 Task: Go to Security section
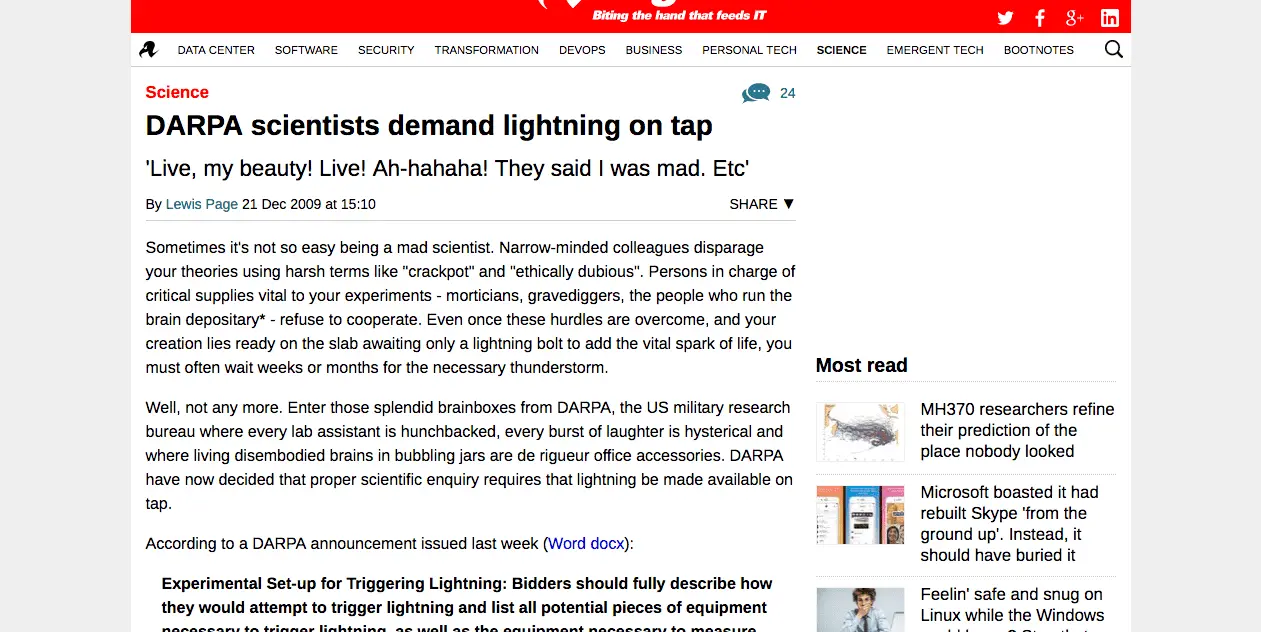click(386, 50)
